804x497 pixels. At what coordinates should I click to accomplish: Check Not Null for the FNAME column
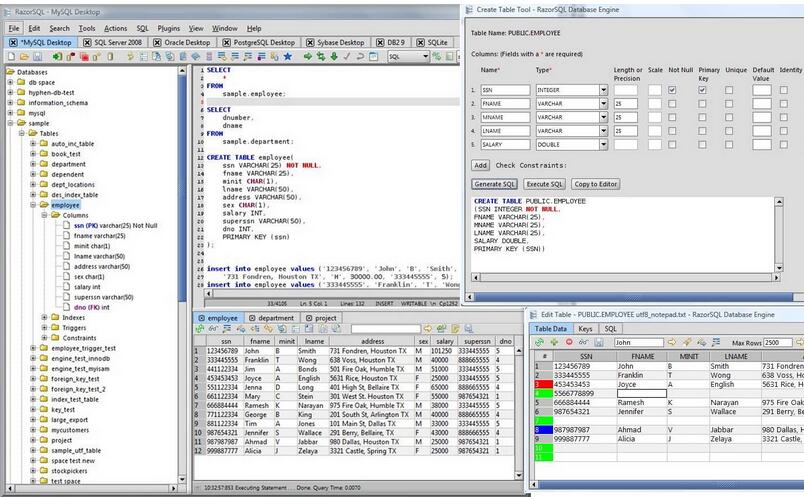click(672, 104)
